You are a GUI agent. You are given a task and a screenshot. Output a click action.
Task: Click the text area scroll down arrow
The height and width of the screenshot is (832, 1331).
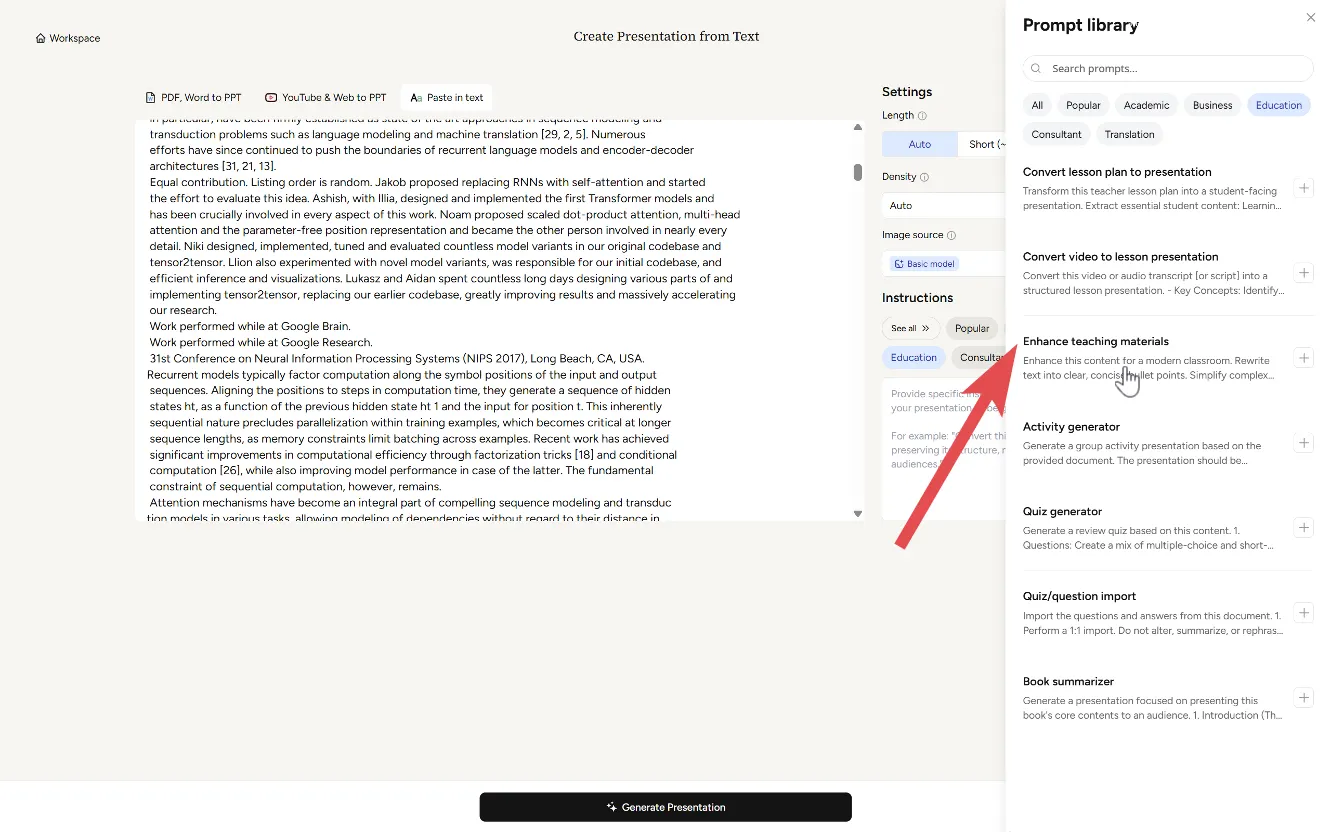point(857,513)
